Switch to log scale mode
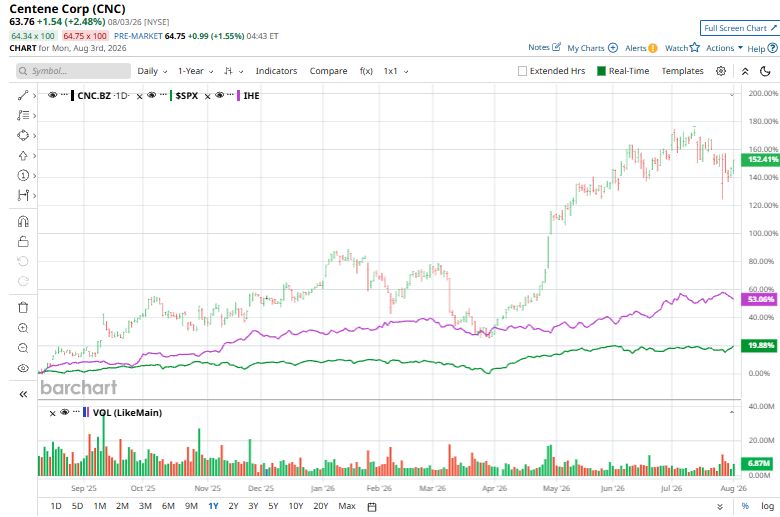The height and width of the screenshot is (517, 780). [x=767, y=506]
